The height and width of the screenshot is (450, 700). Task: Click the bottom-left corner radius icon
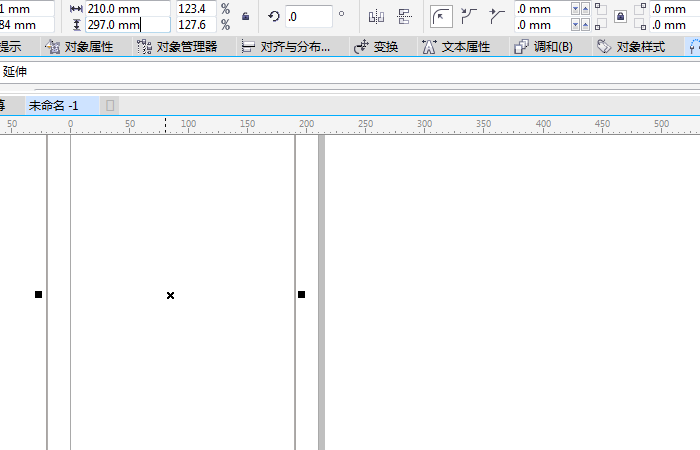coord(600,25)
